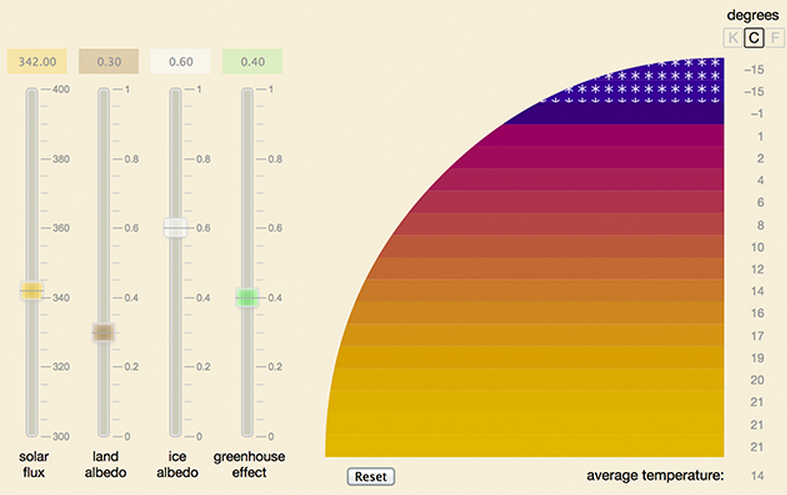Click the green greenhouse effect slider handle
This screenshot has width=787, height=495.
pyautogui.click(x=247, y=297)
